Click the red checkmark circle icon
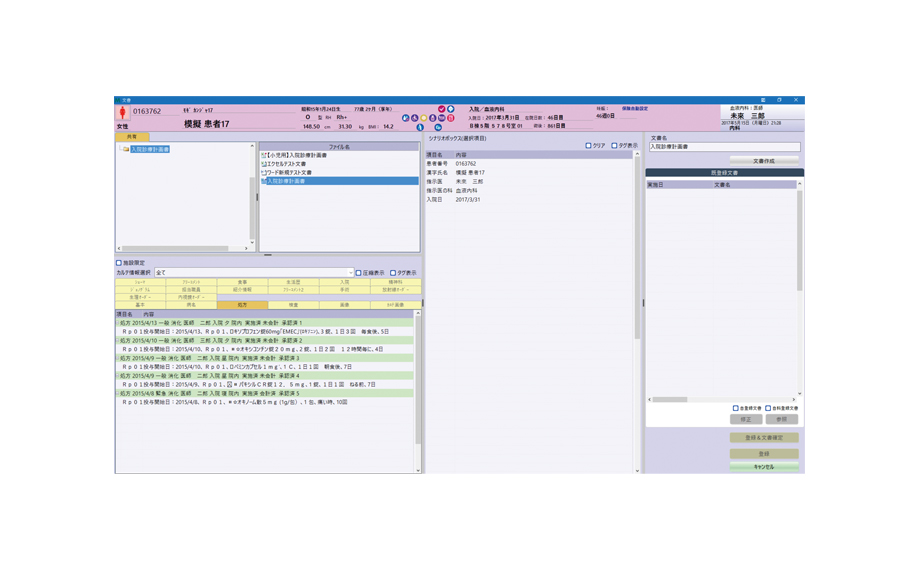This screenshot has height=570, width=920. (441, 109)
